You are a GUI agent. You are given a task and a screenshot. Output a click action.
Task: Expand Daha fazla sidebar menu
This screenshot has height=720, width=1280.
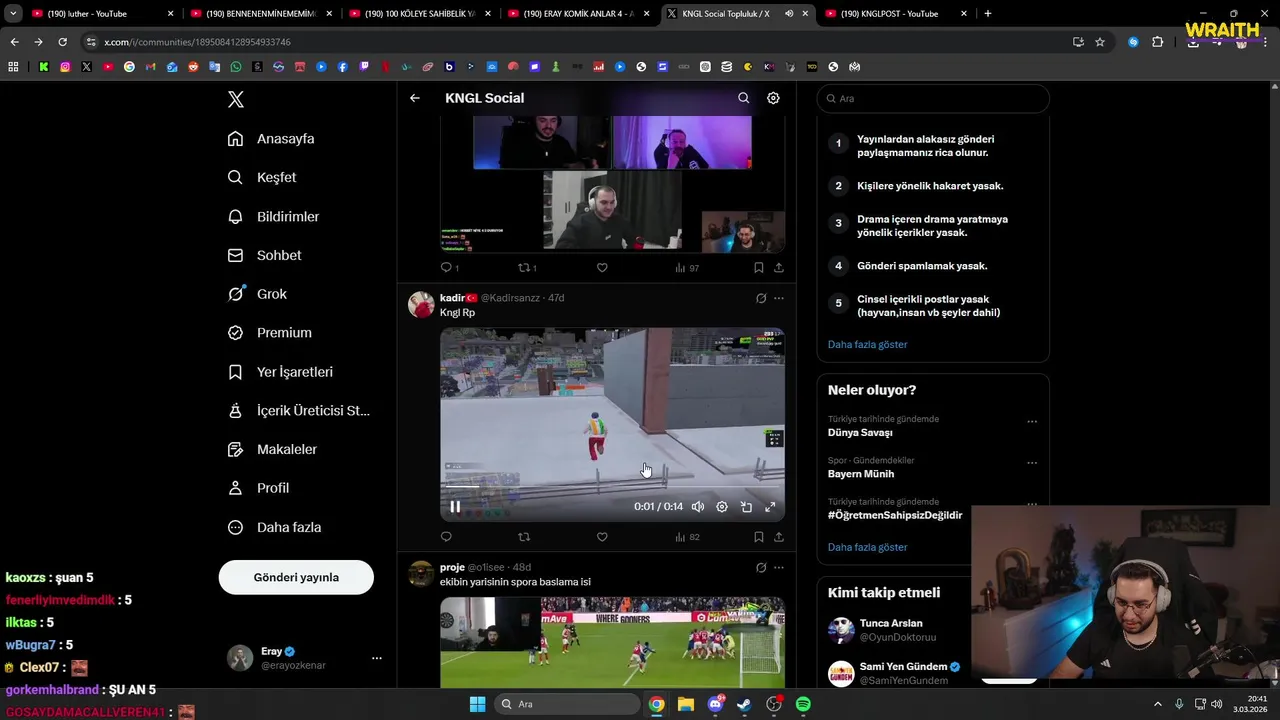click(275, 527)
